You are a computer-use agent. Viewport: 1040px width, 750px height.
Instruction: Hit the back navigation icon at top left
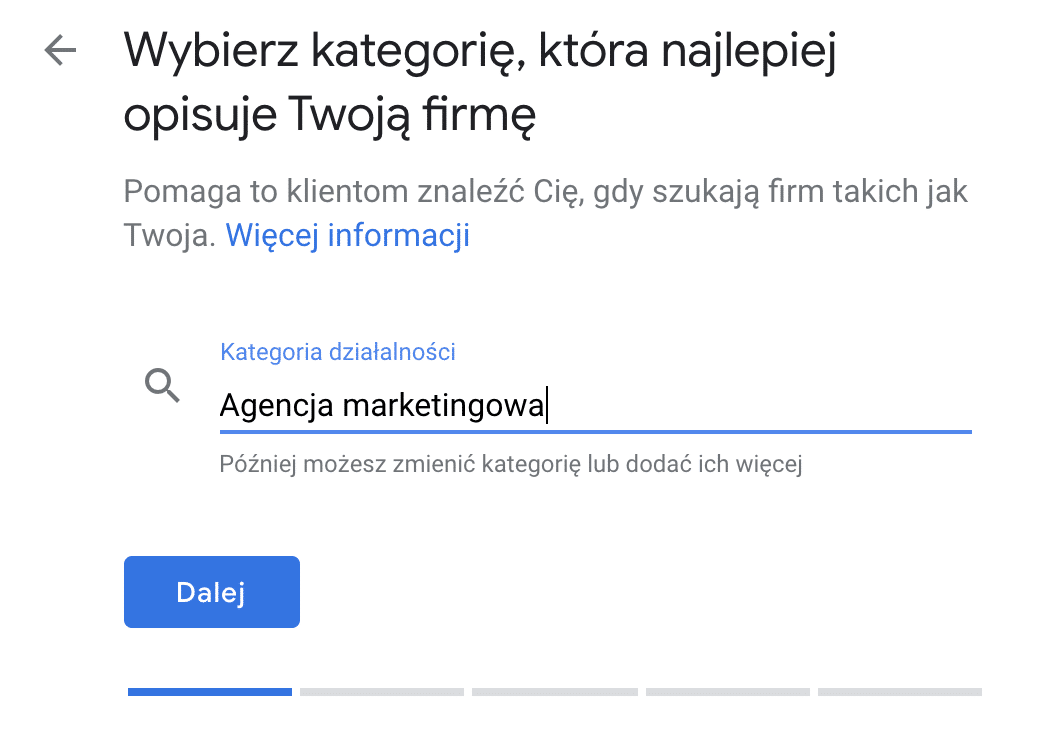(x=58, y=51)
